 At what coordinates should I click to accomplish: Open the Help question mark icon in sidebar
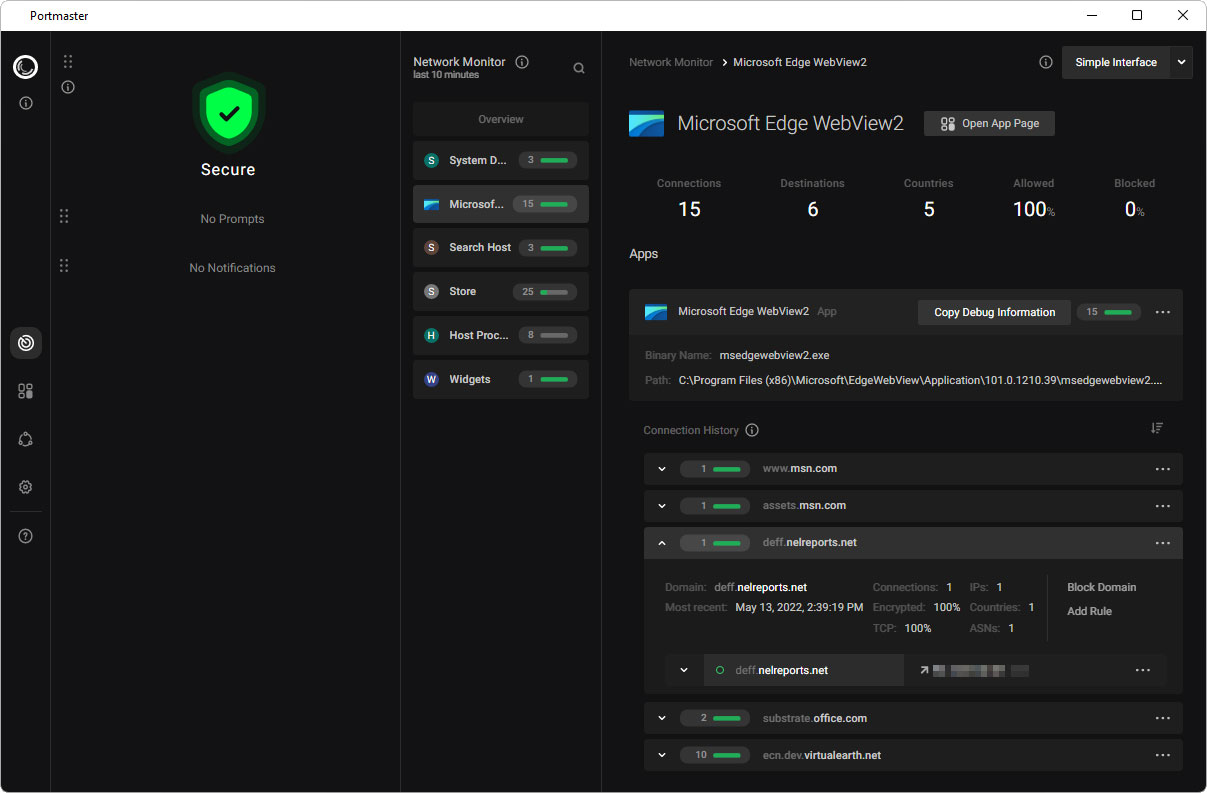pos(26,536)
